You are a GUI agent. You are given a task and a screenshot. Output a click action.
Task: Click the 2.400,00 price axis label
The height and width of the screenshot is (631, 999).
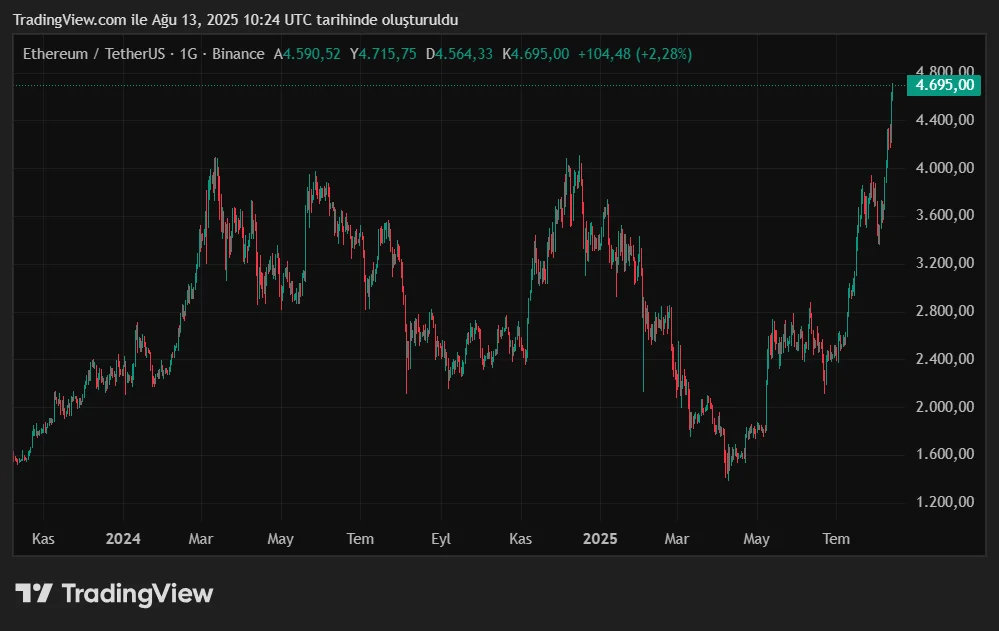point(945,359)
